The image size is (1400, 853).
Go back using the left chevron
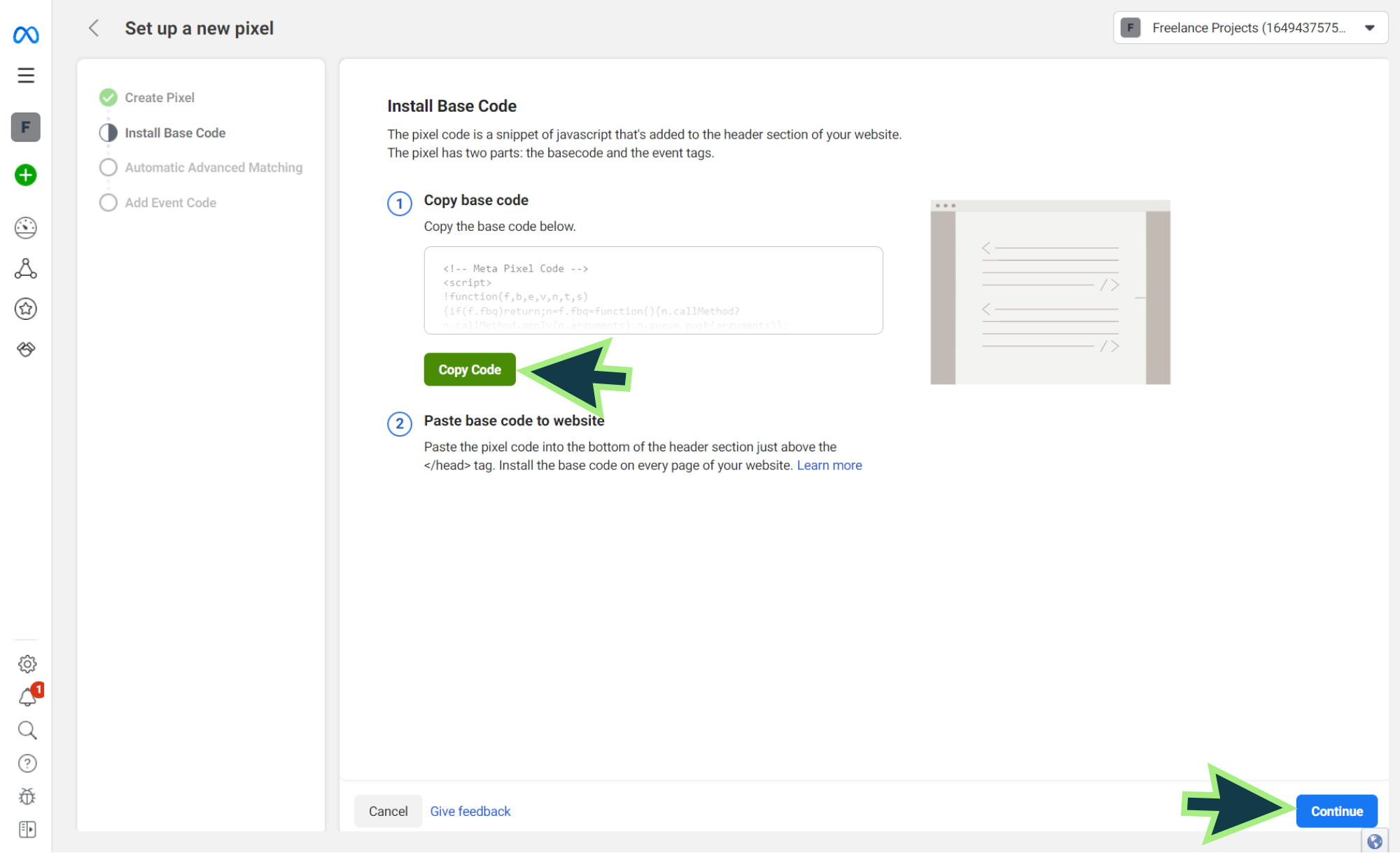(x=94, y=28)
